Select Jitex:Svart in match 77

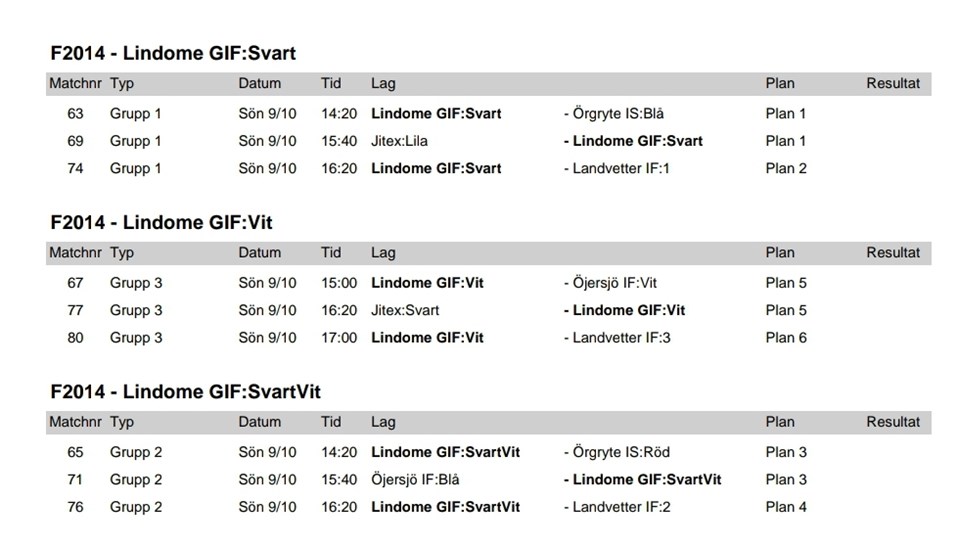point(405,310)
